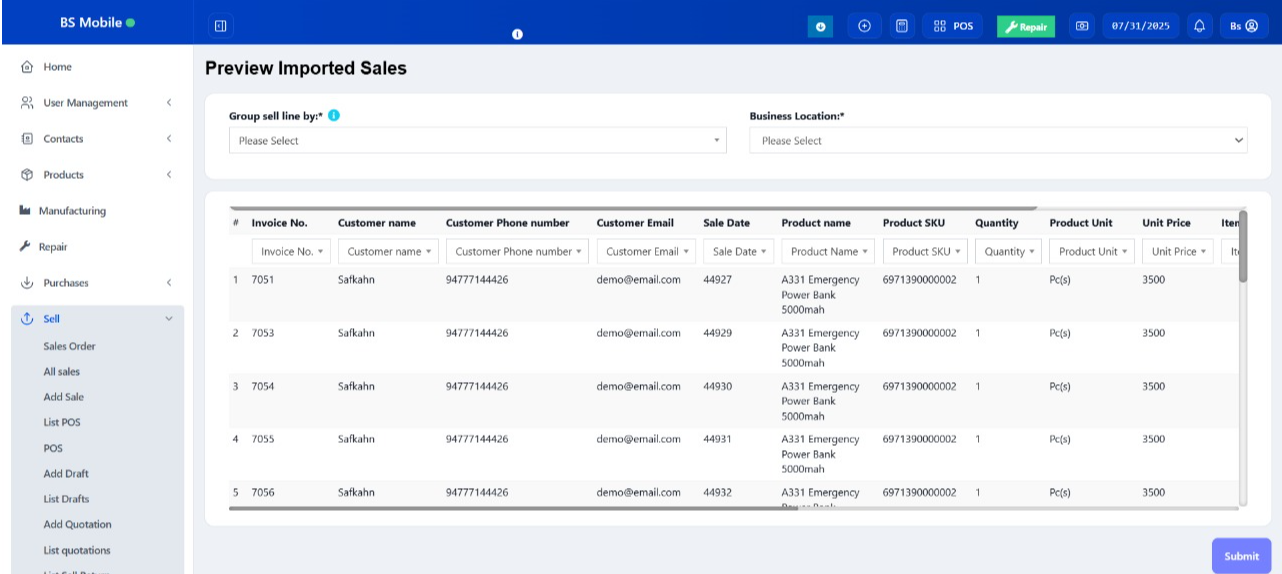Open the Bs user profile menu
This screenshot has width=1282, height=574.
pyautogui.click(x=1243, y=26)
